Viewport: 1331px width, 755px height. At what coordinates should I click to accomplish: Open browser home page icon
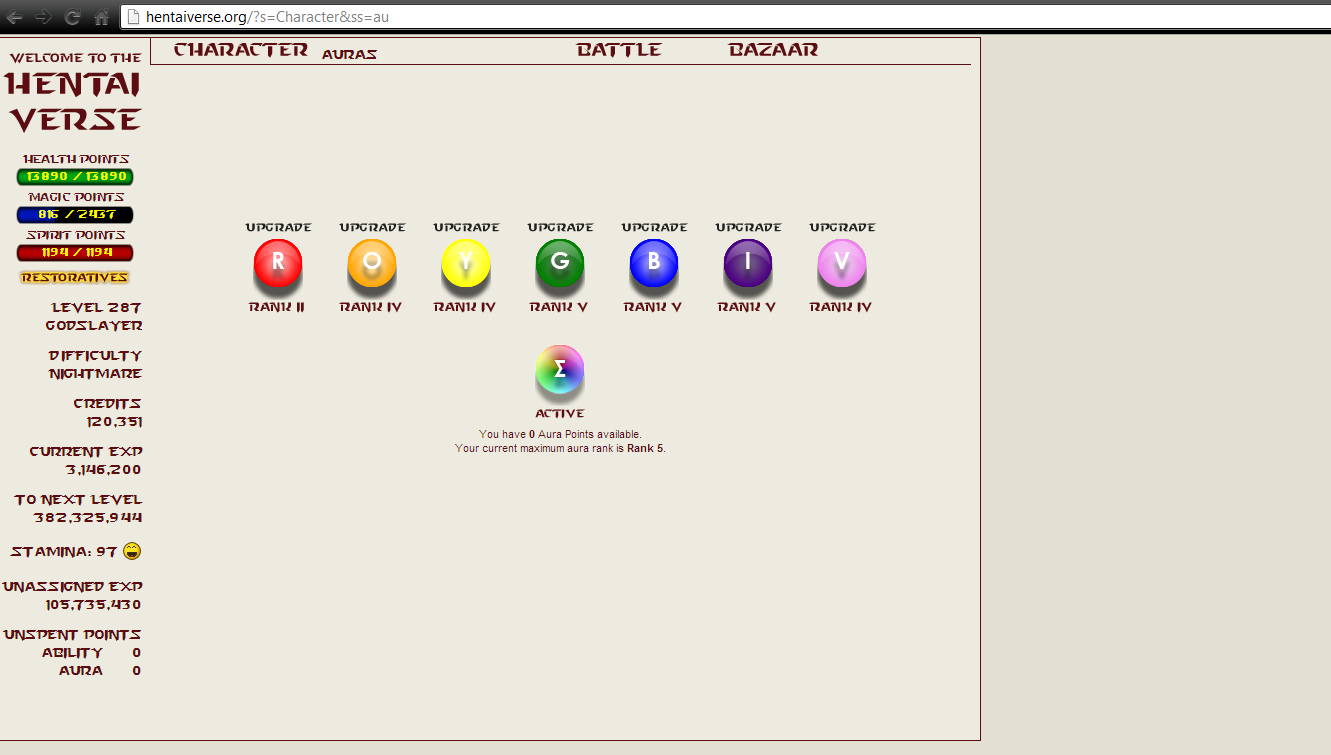pos(101,17)
